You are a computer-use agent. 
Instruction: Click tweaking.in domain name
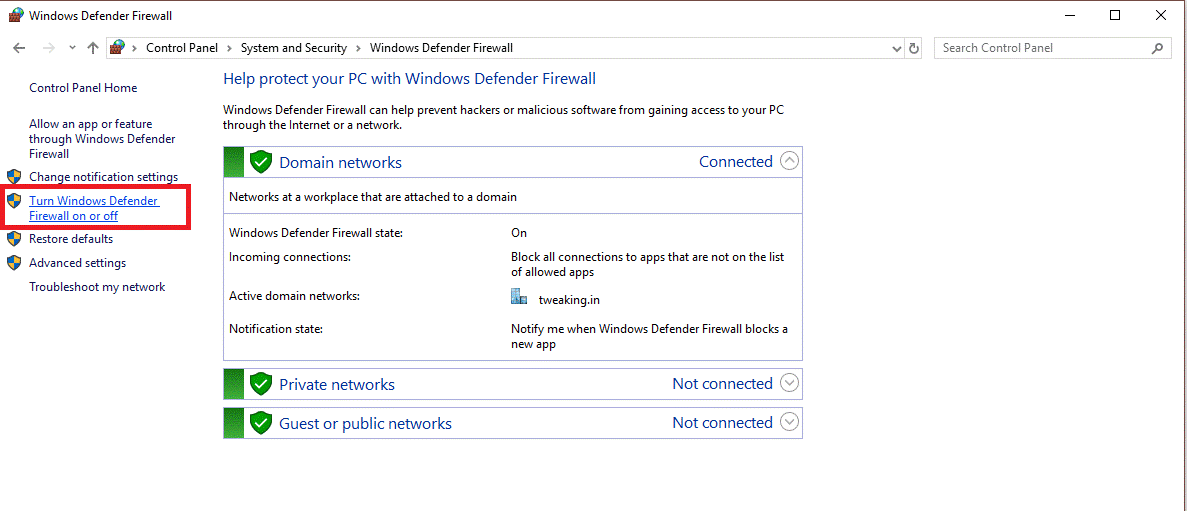[x=569, y=300]
